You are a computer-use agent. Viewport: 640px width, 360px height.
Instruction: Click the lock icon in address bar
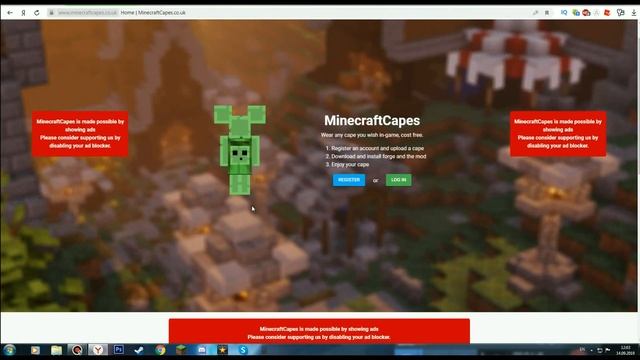point(51,13)
